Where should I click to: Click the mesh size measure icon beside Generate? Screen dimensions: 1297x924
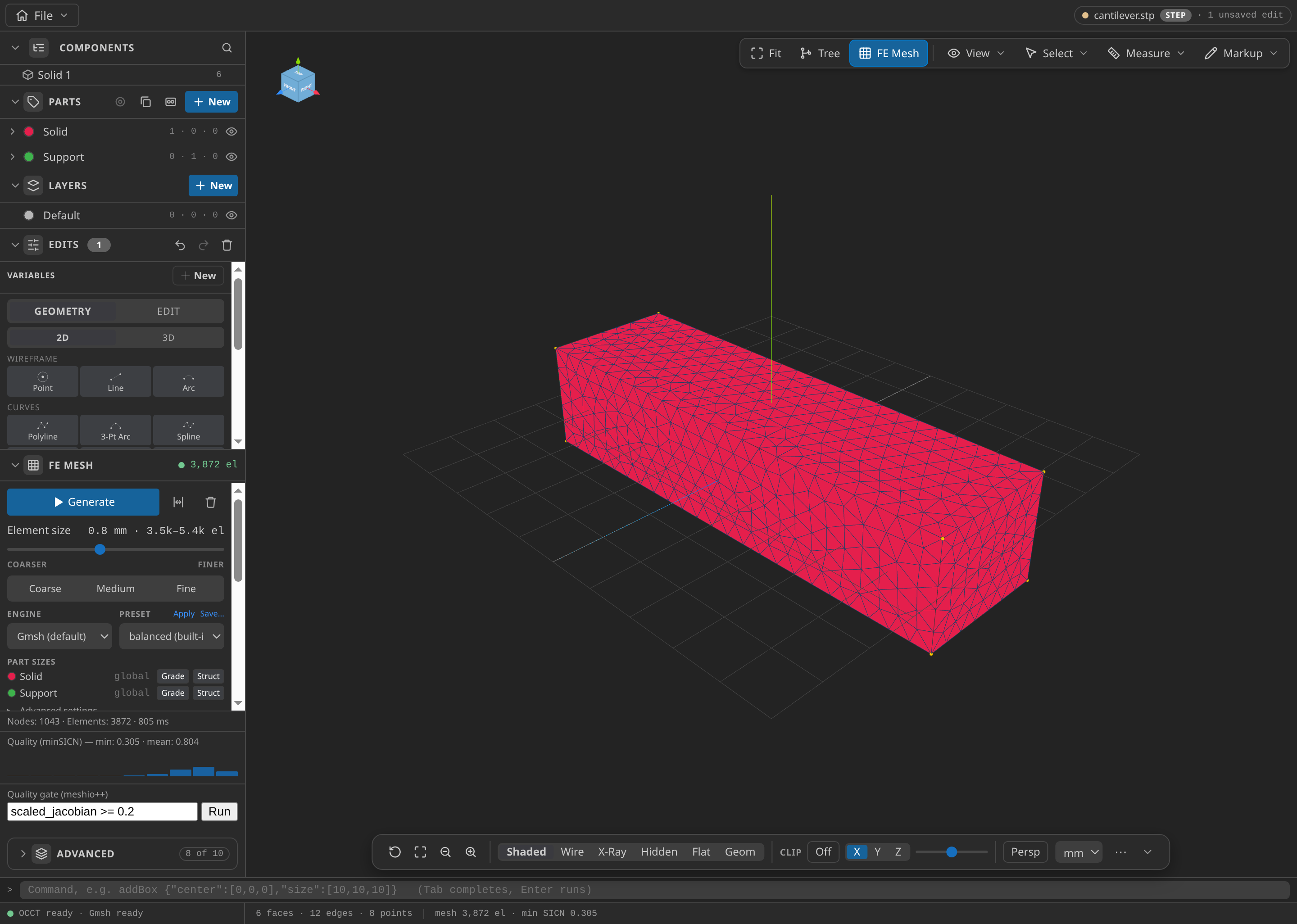tap(179, 502)
